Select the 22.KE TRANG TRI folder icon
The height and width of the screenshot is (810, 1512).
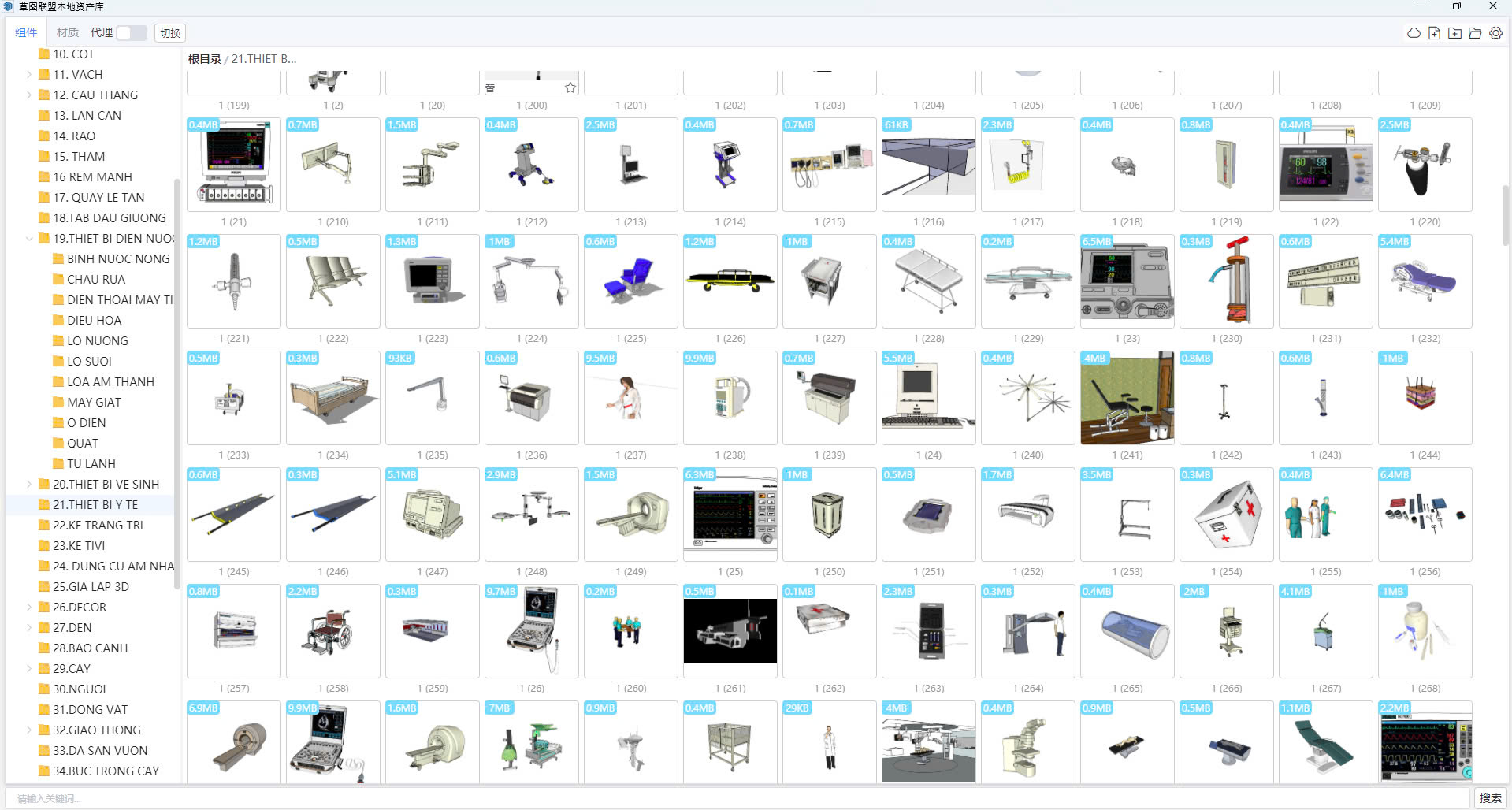point(44,526)
